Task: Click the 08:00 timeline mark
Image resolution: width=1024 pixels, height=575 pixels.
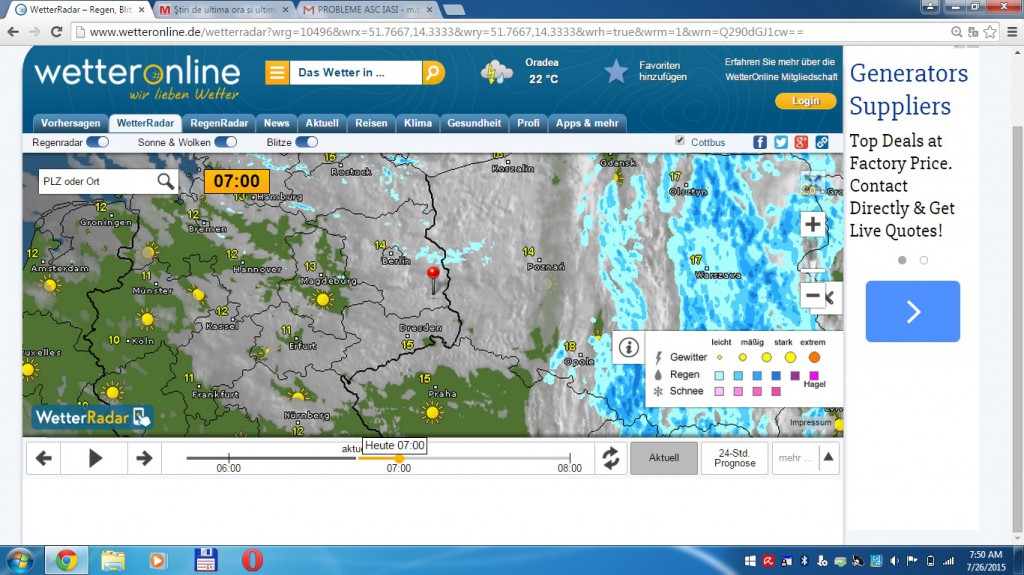Action: click(569, 468)
